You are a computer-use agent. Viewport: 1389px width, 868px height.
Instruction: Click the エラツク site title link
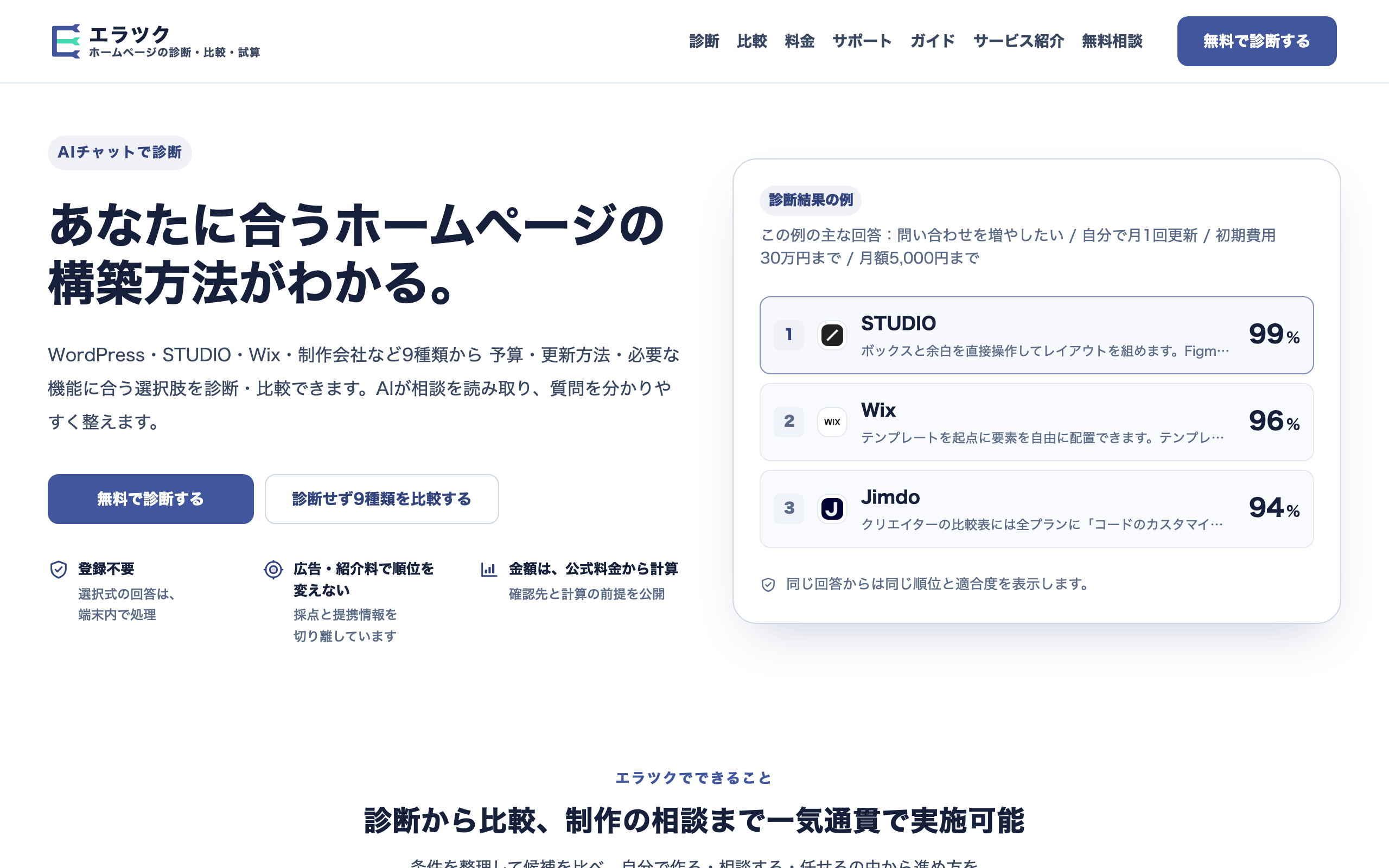[x=130, y=34]
